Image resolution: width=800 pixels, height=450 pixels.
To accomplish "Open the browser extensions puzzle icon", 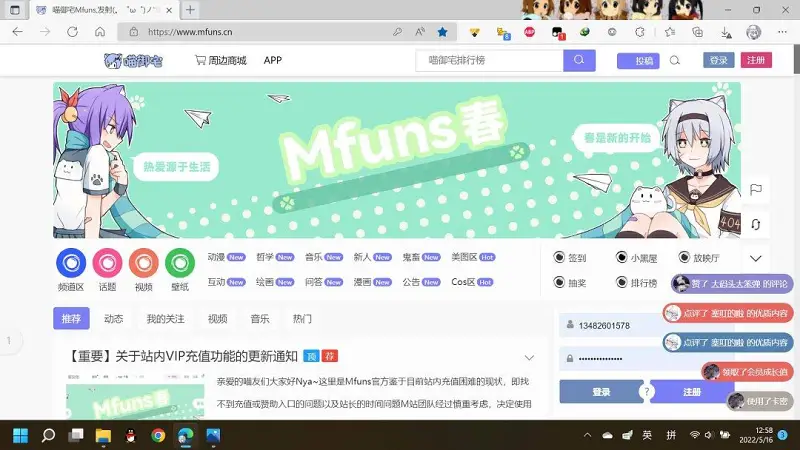I will (x=639, y=32).
